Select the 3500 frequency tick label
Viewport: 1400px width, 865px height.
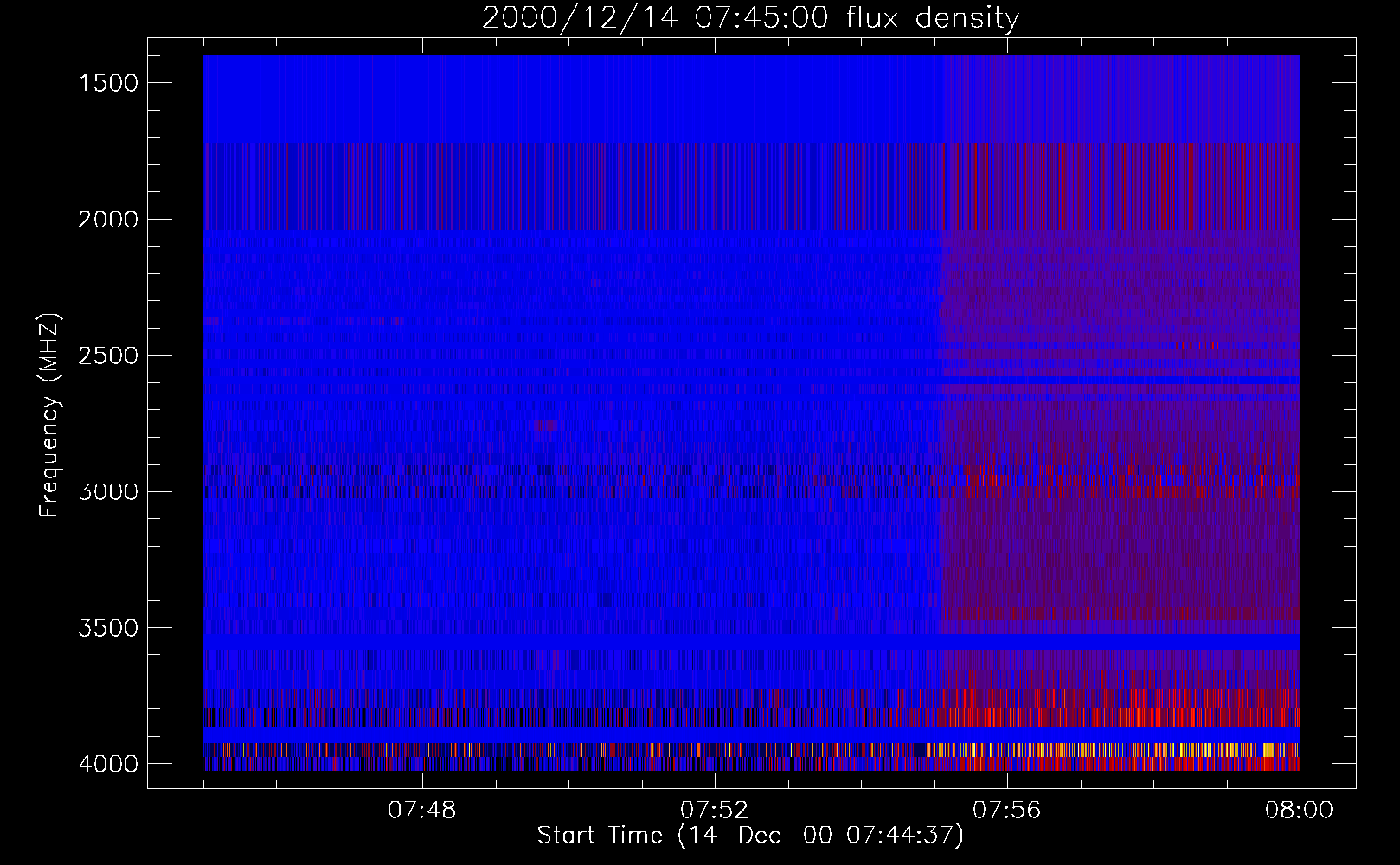[108, 628]
